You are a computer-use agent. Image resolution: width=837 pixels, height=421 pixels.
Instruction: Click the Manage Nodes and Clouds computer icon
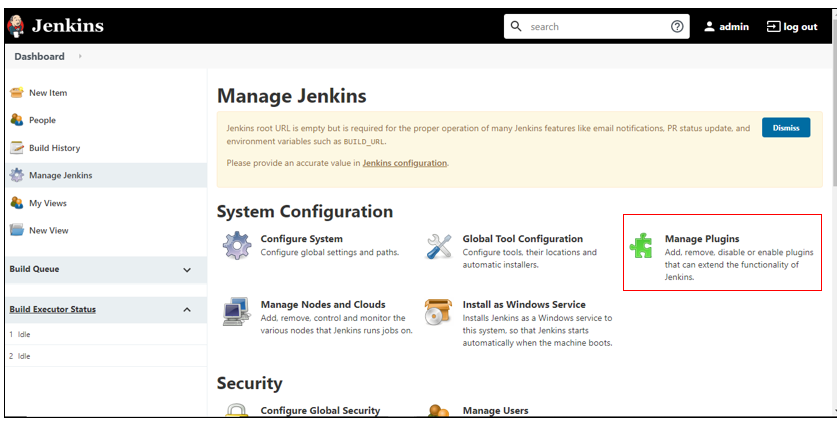(x=237, y=312)
